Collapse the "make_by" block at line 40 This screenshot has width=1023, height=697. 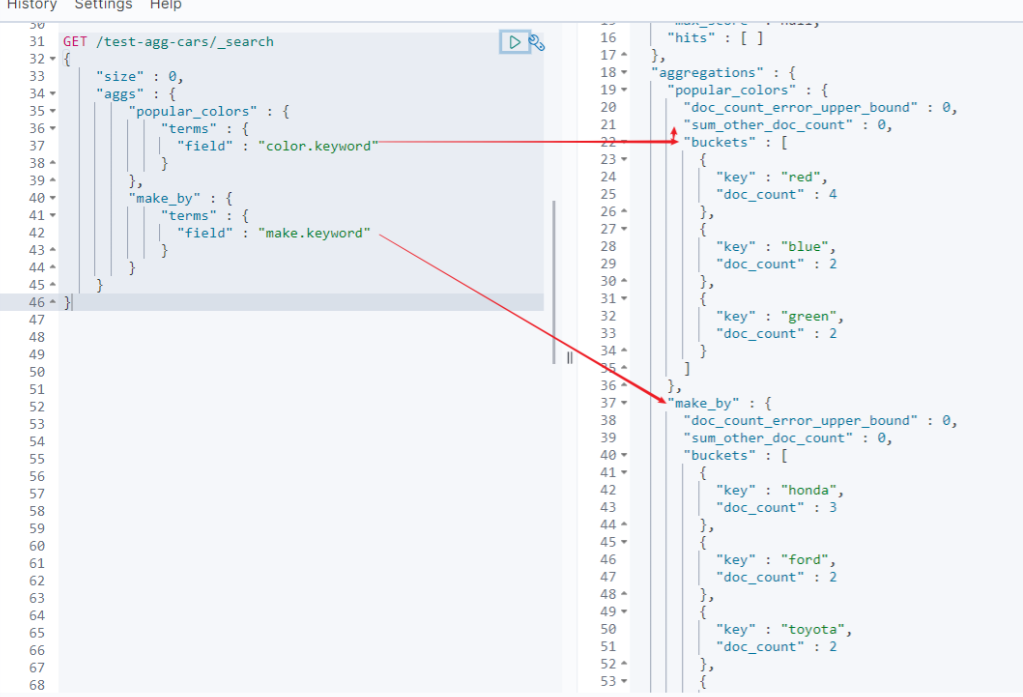(x=53, y=198)
